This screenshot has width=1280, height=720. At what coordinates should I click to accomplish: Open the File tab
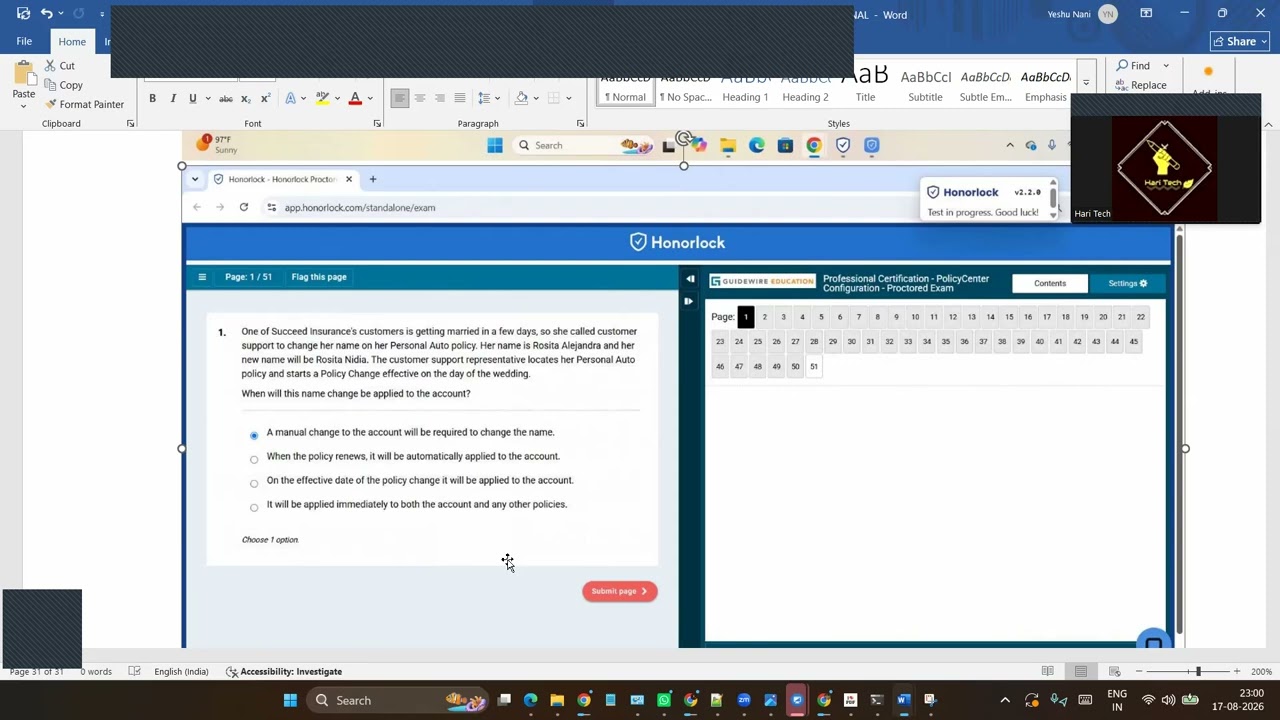pyautogui.click(x=24, y=41)
